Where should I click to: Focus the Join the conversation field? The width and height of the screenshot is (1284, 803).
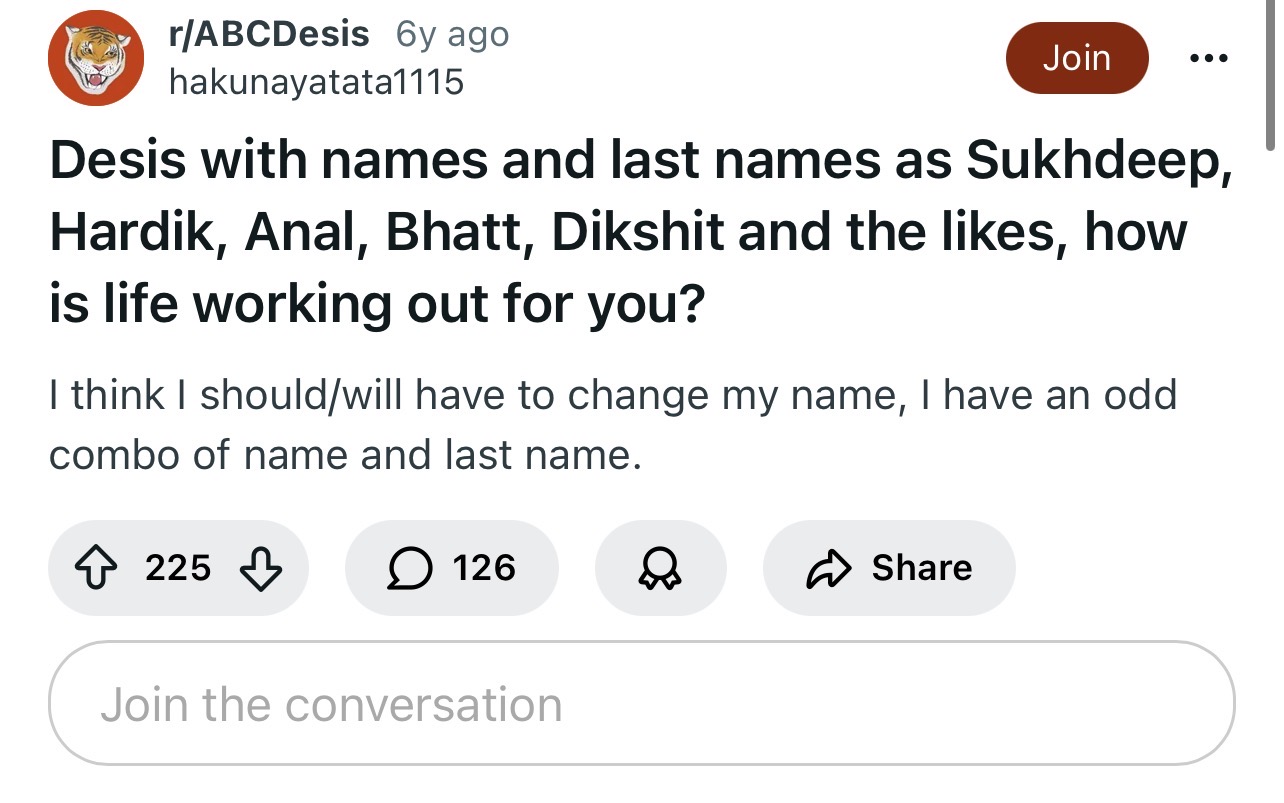click(641, 704)
